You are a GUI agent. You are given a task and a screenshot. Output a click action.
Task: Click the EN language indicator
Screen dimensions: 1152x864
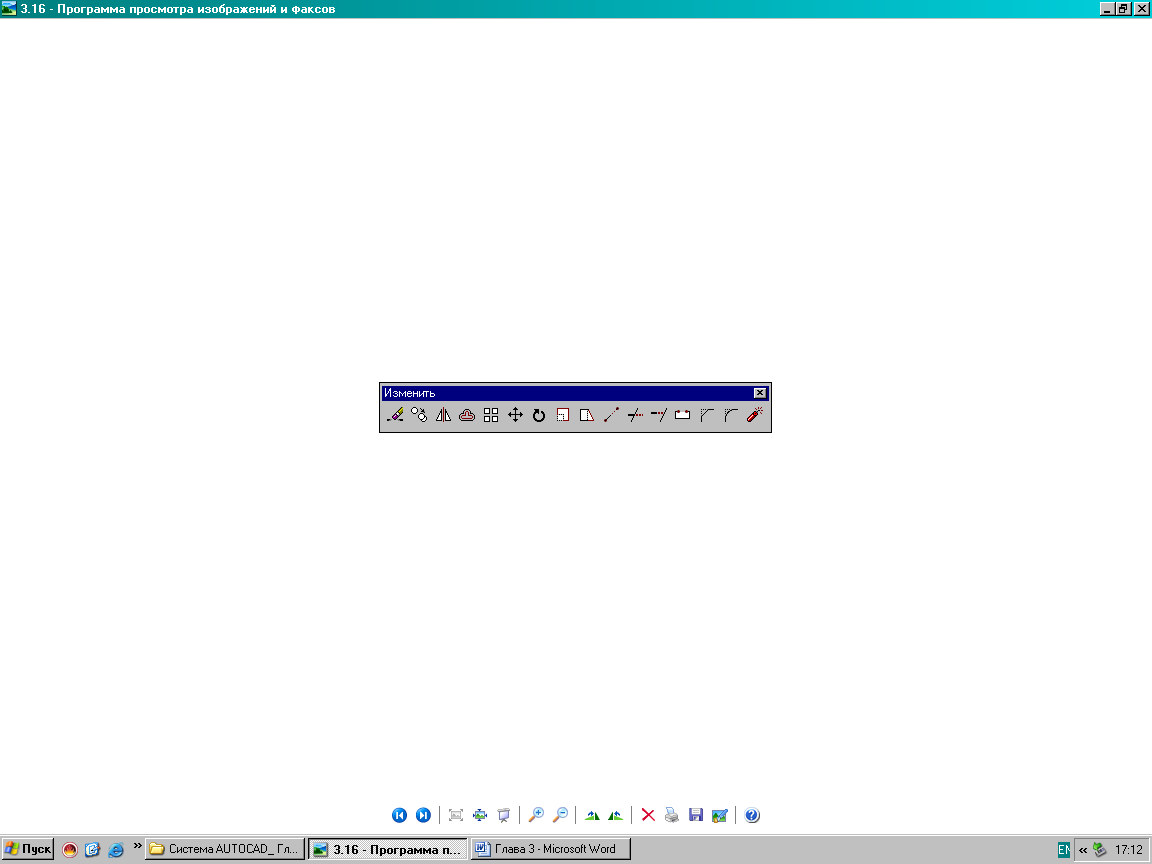pyautogui.click(x=1064, y=850)
